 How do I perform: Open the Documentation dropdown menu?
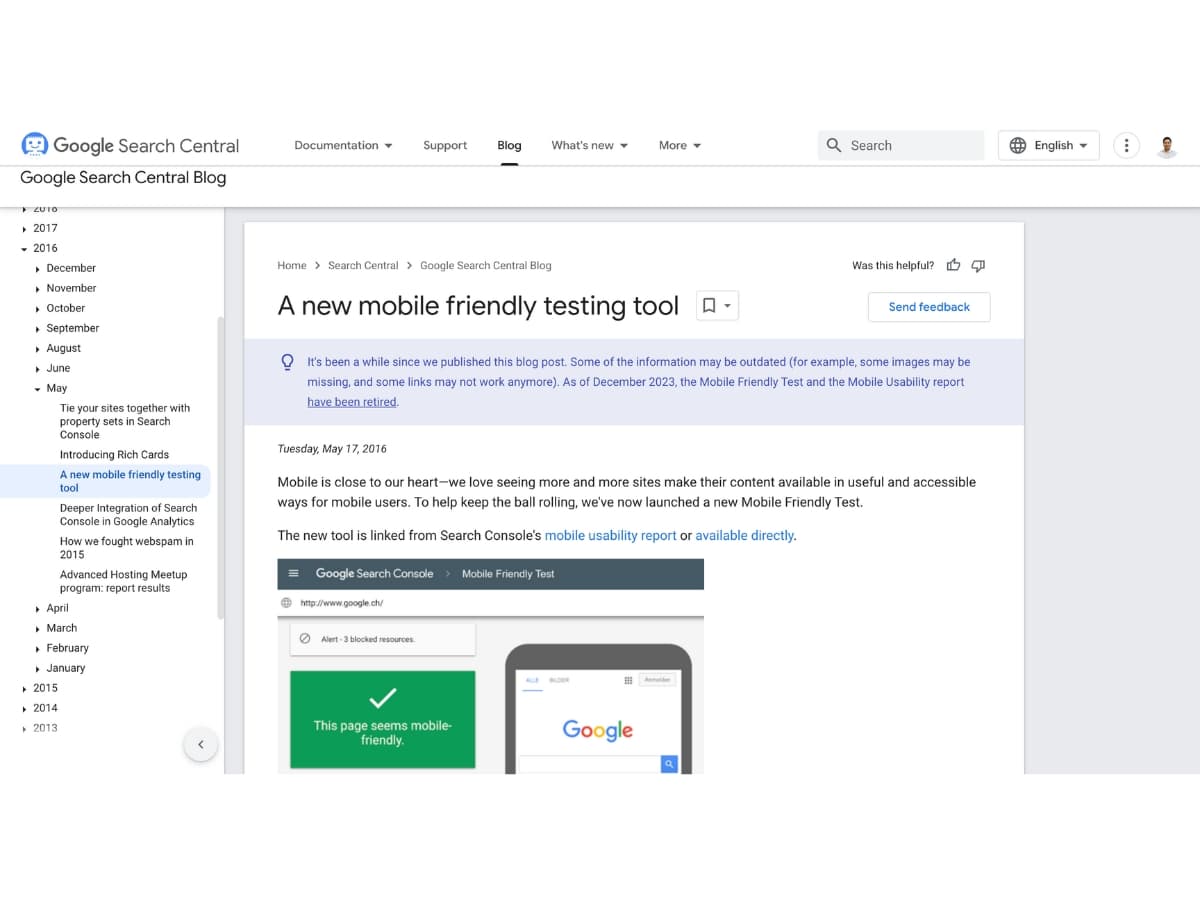(x=343, y=145)
